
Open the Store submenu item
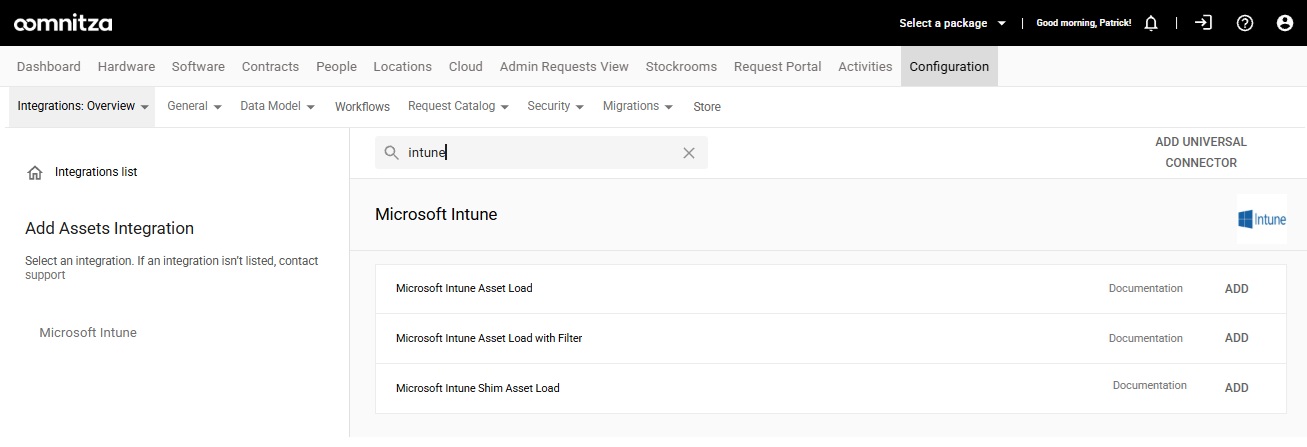(x=707, y=106)
